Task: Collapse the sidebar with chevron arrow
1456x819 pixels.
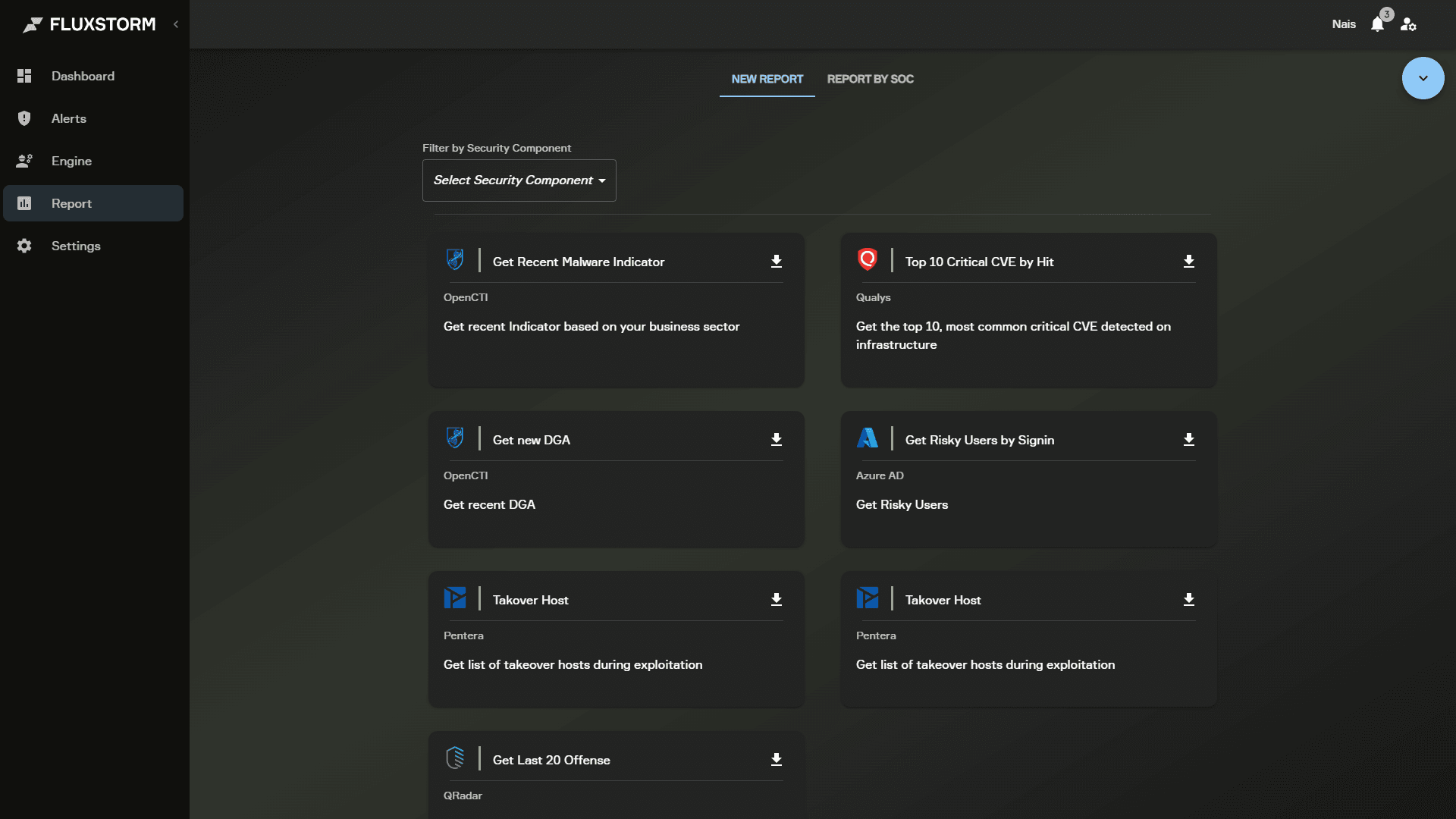Action: (176, 24)
